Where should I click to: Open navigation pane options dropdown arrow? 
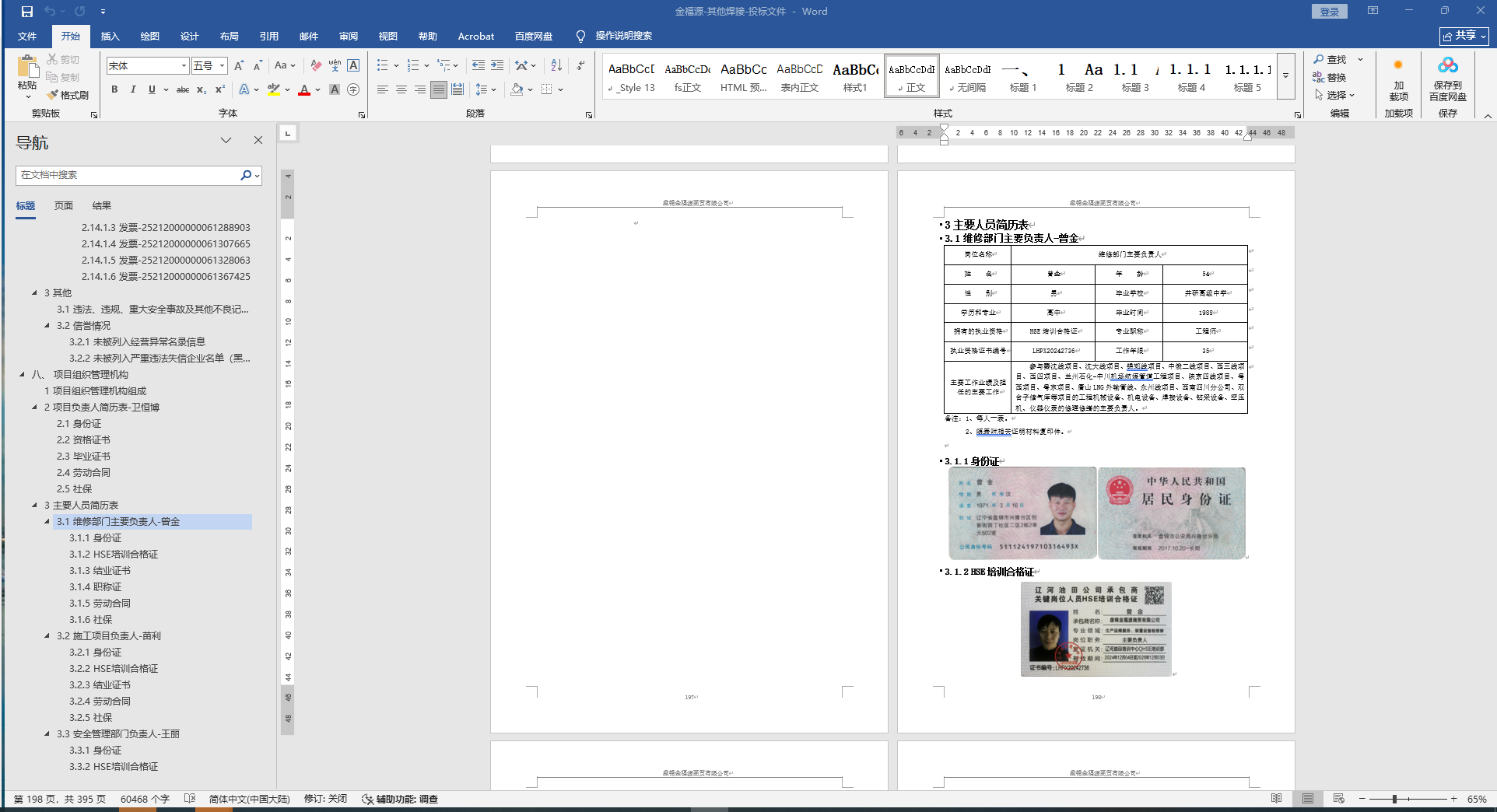(x=226, y=141)
